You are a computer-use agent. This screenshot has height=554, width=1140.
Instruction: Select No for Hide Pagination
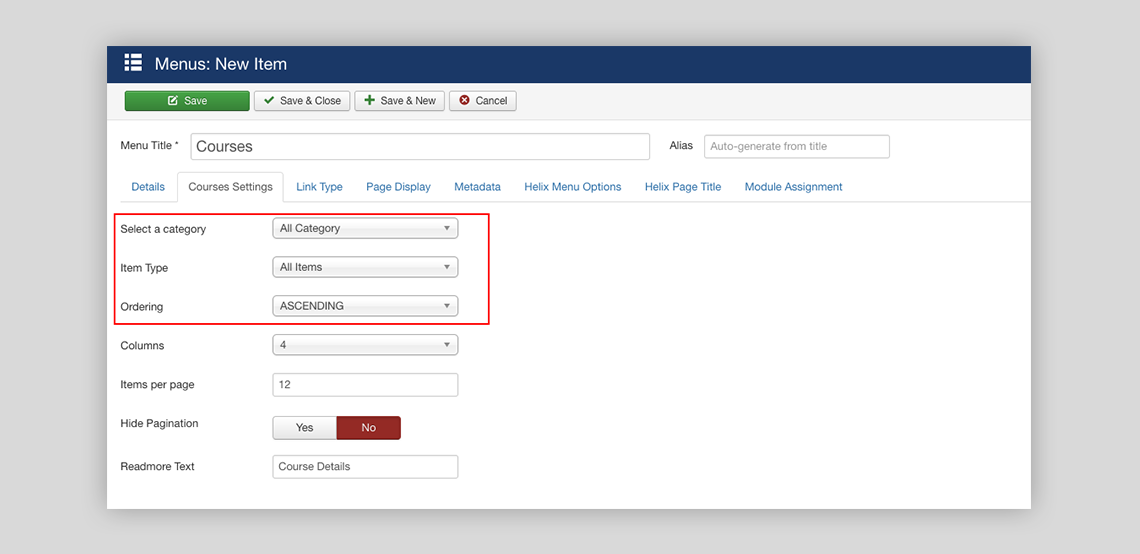[x=368, y=428]
